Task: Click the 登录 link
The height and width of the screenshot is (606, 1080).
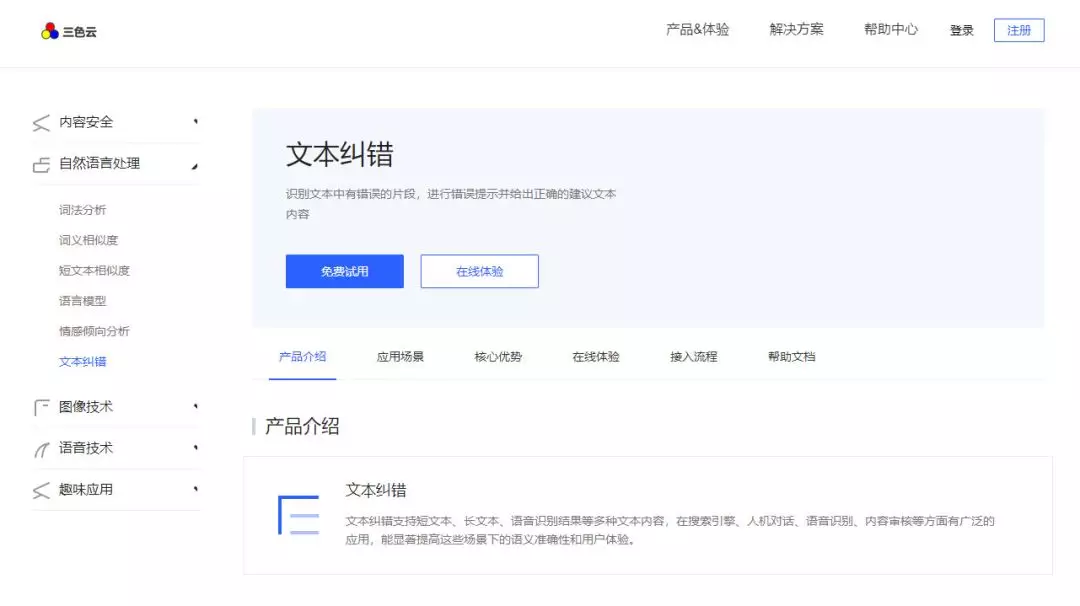Action: 962,30
